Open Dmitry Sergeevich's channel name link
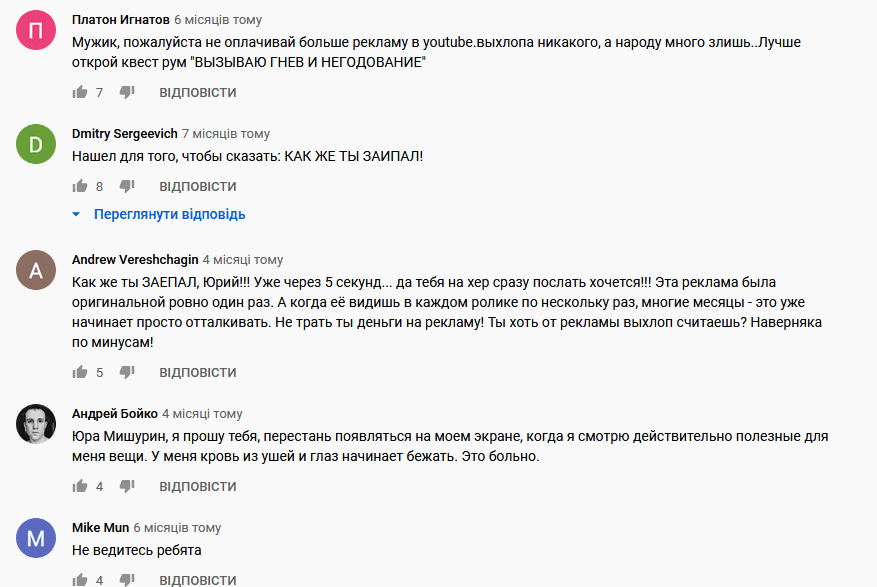 (124, 134)
